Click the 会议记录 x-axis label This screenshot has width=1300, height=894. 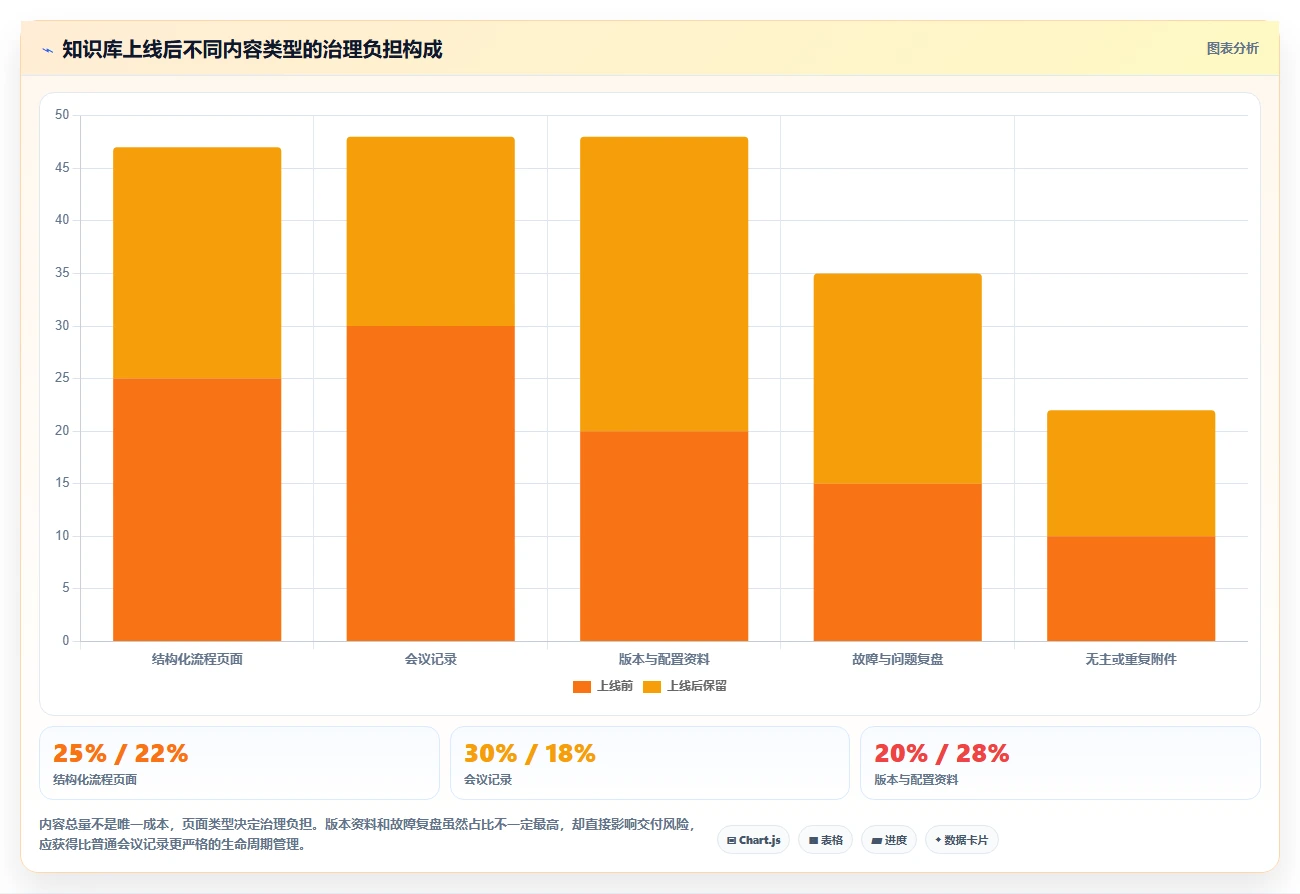(431, 659)
